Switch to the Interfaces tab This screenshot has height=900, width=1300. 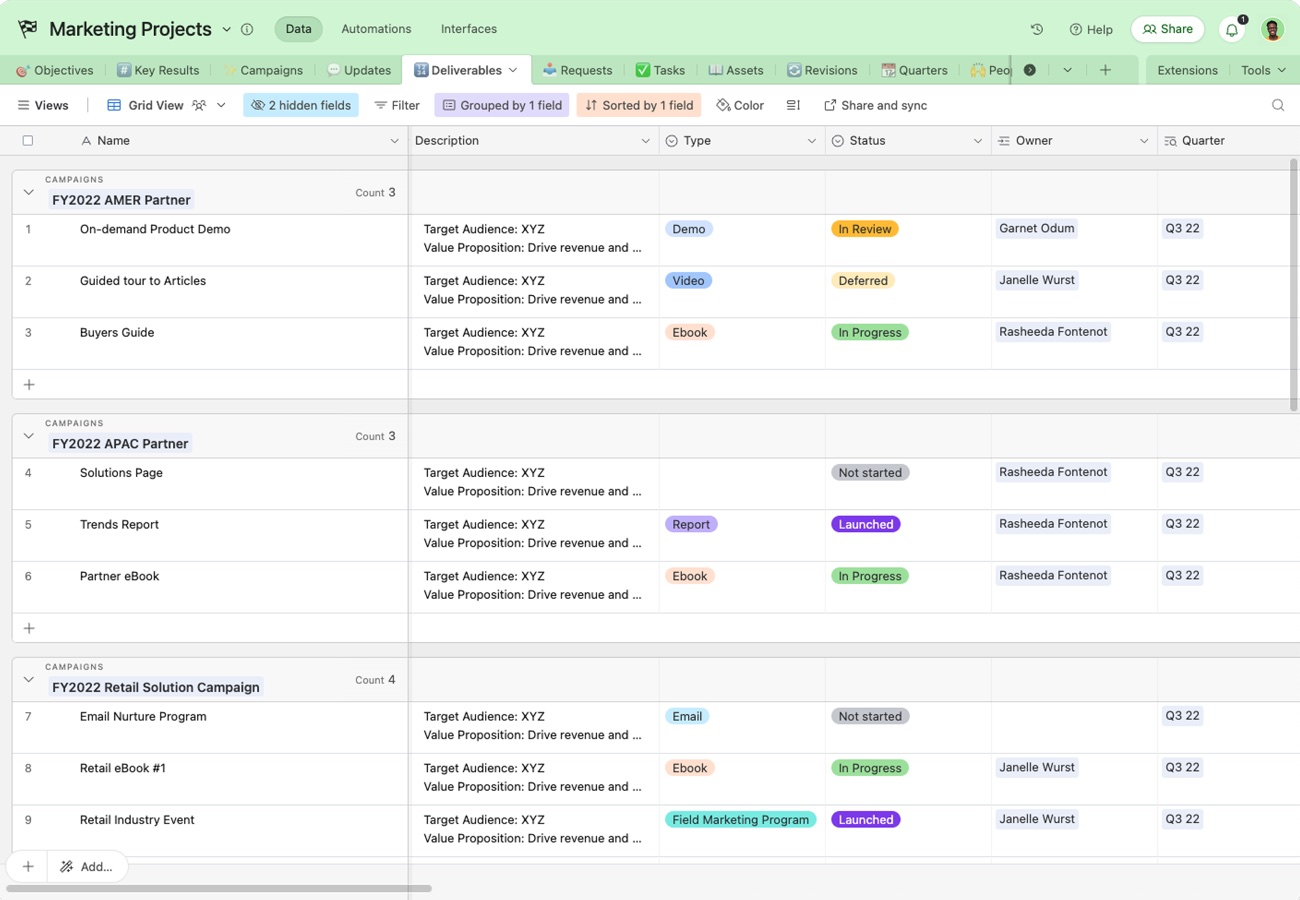pyautogui.click(x=469, y=29)
